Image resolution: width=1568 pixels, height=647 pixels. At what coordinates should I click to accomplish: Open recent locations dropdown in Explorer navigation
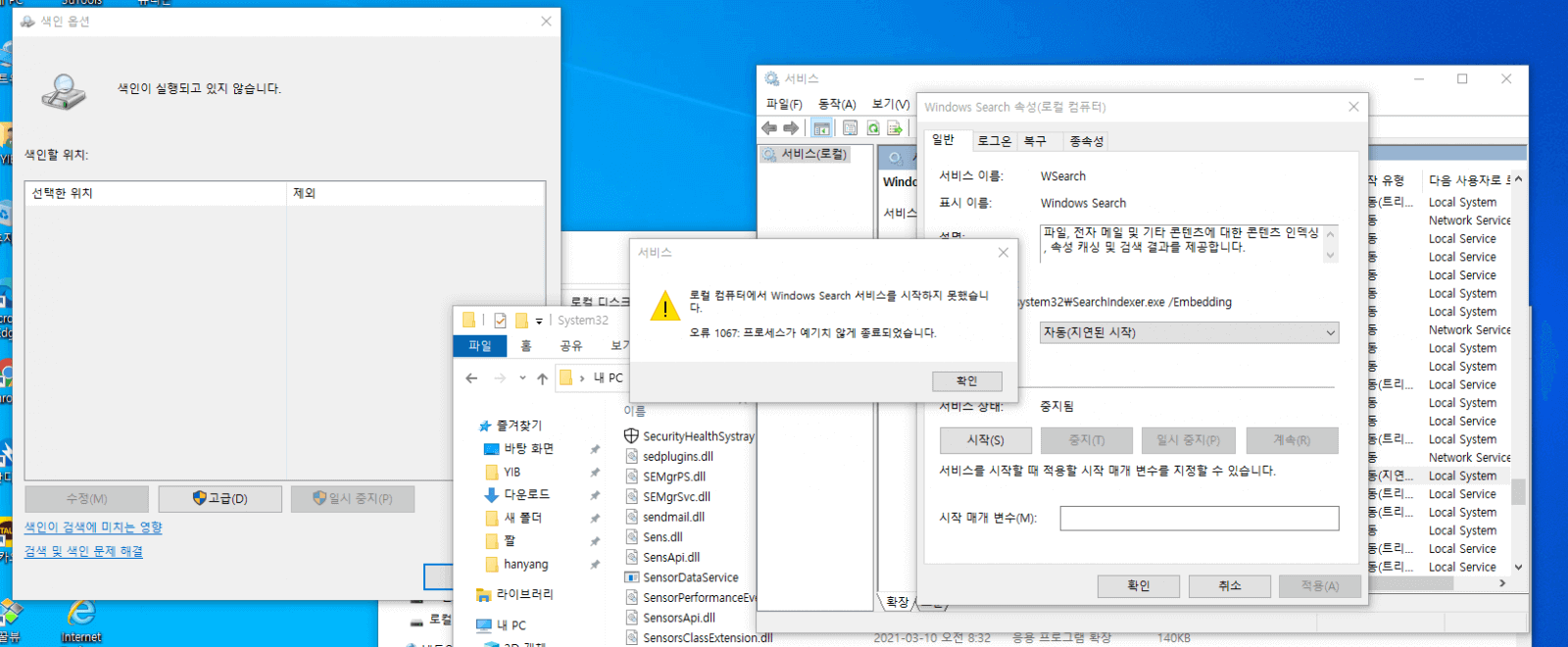pyautogui.click(x=522, y=378)
